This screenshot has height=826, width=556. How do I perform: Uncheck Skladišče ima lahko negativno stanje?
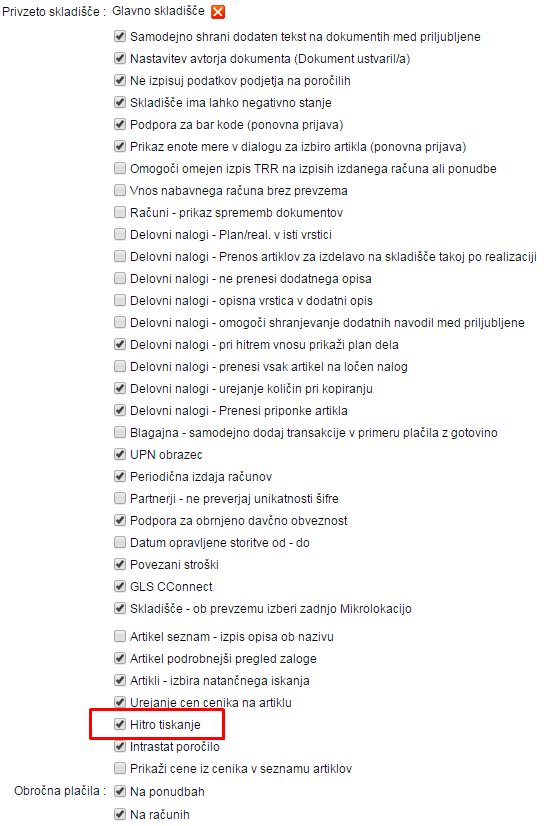click(x=120, y=102)
